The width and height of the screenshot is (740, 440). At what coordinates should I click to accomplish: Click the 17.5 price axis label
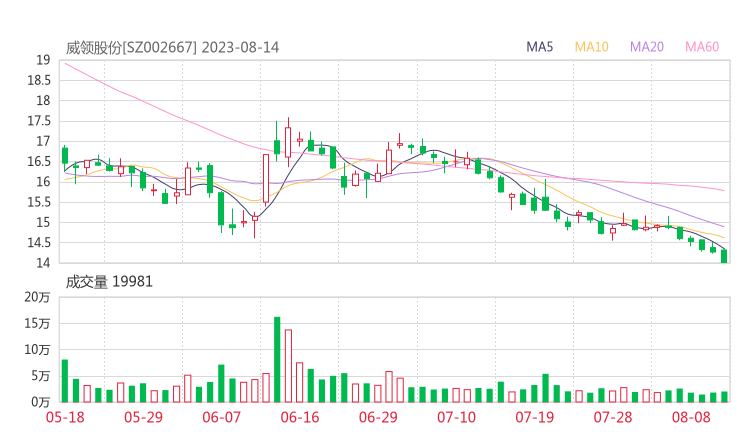coord(39,121)
